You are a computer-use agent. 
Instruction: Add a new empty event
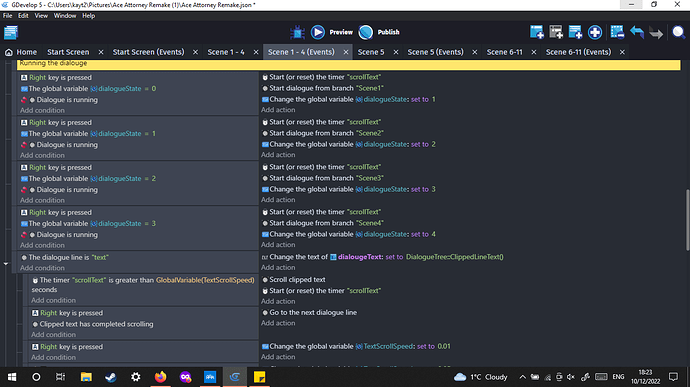[536, 32]
